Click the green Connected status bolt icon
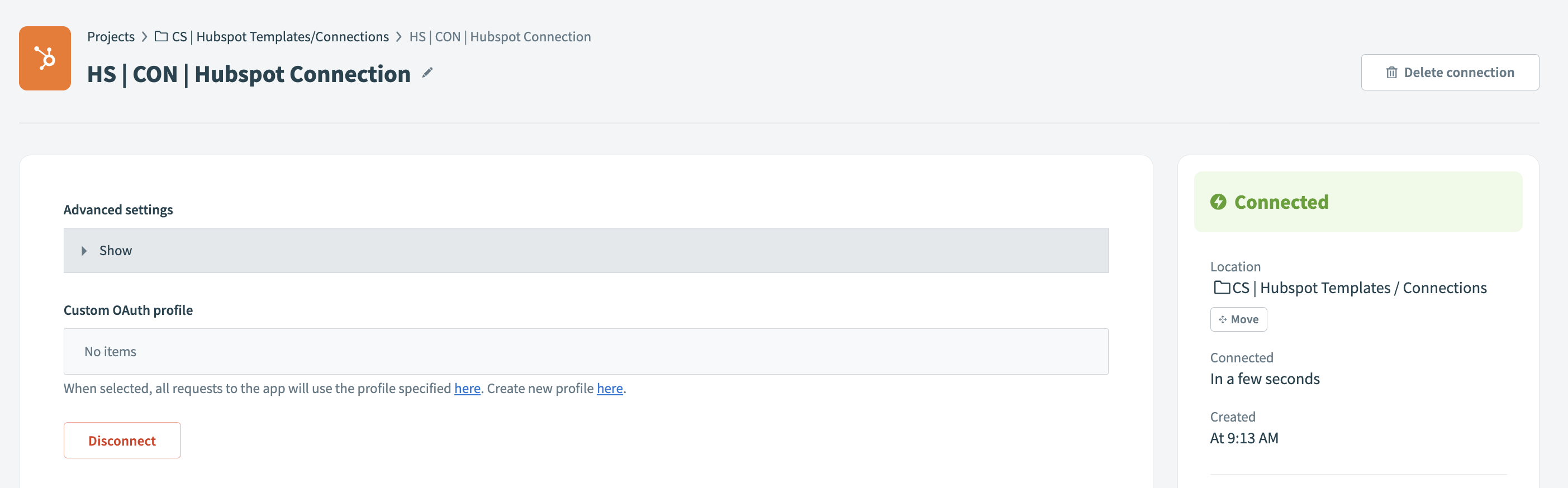The height and width of the screenshot is (488, 1568). [x=1218, y=202]
